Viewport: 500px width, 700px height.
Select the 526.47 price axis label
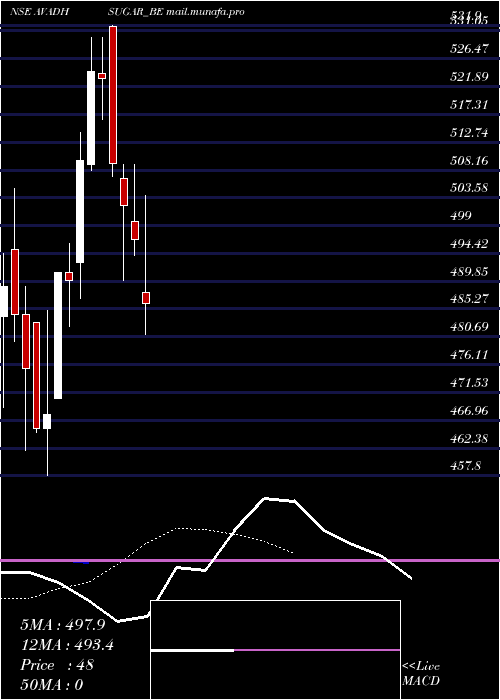coord(469,49)
